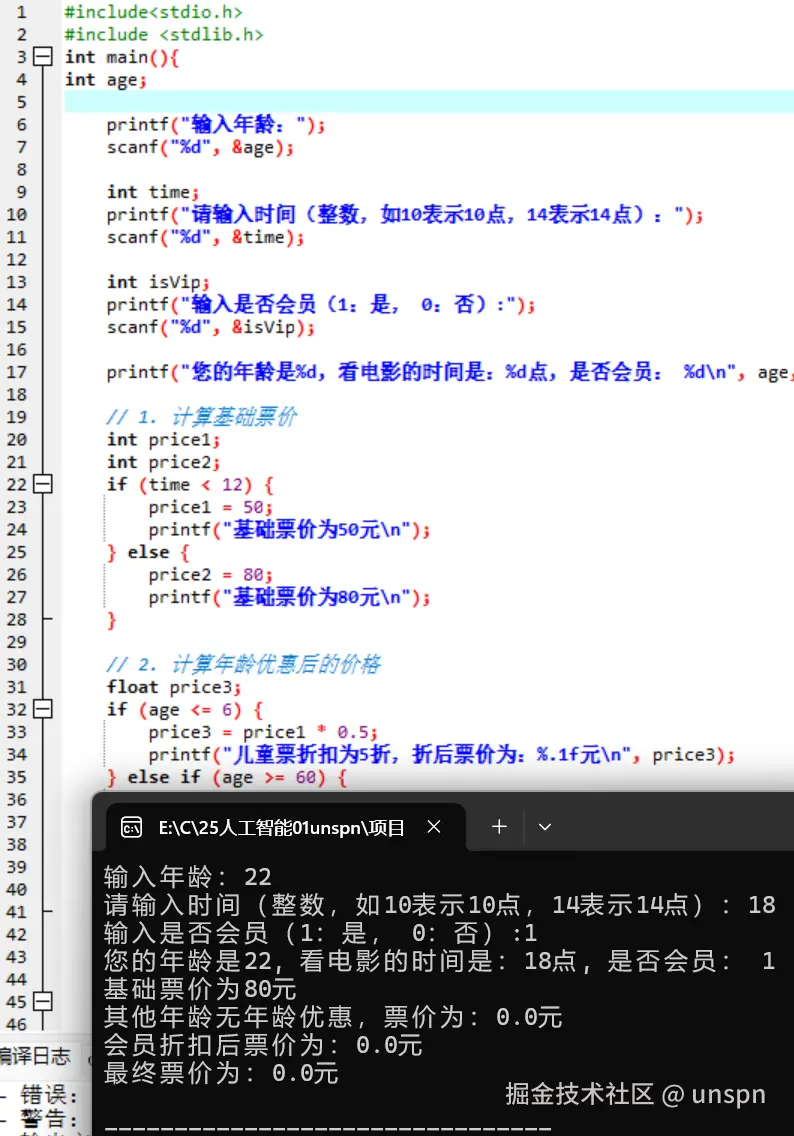
Task: Click the printf 儿童票折扣为5折 statement
Action: (x=441, y=755)
